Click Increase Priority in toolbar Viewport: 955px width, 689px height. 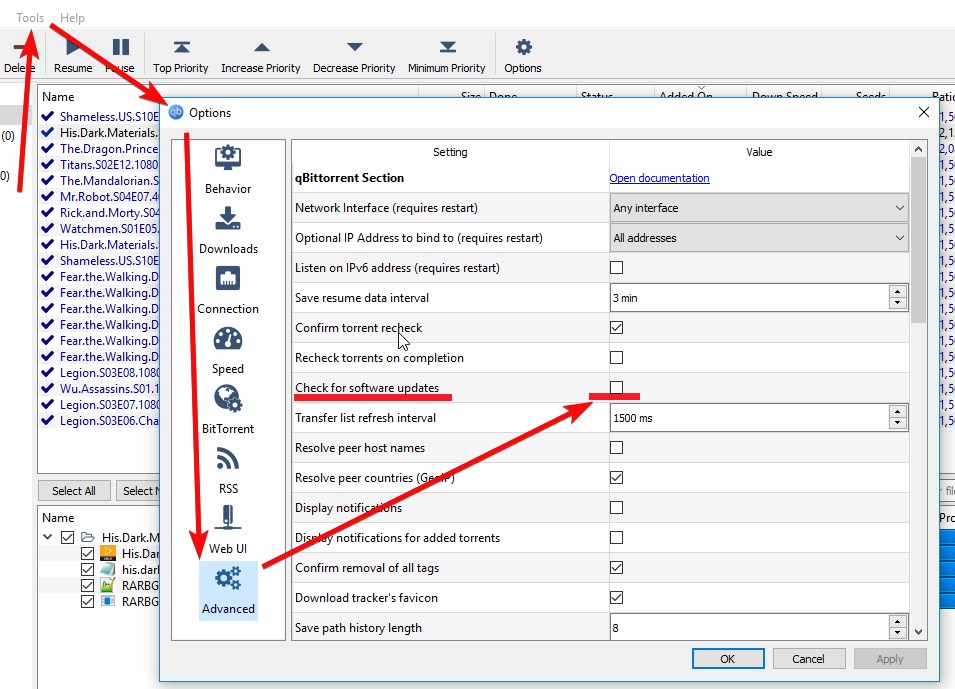pyautogui.click(x=261, y=55)
